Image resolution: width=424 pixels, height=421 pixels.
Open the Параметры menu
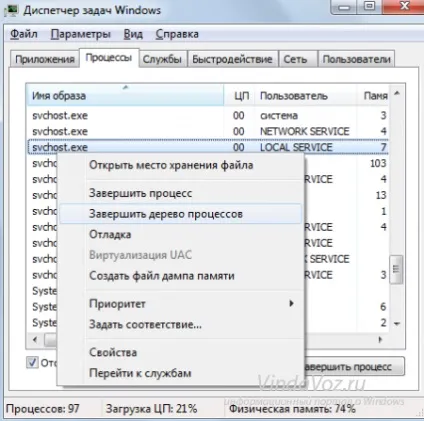pos(81,34)
